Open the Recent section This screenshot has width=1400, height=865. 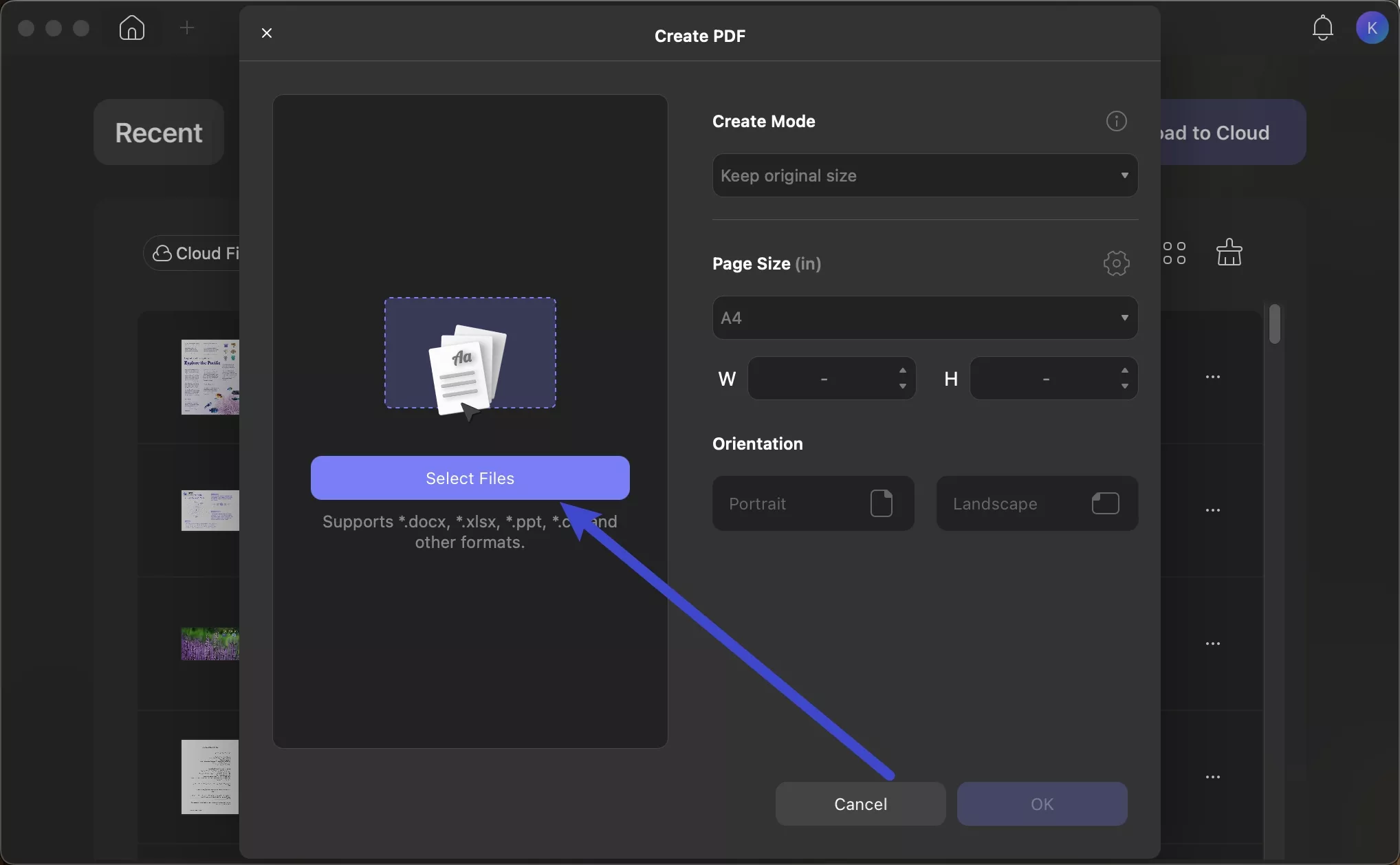(x=158, y=132)
